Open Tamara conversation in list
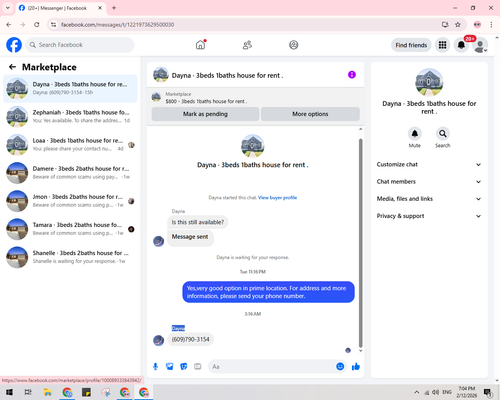This screenshot has width=500, height=400. tap(70, 229)
